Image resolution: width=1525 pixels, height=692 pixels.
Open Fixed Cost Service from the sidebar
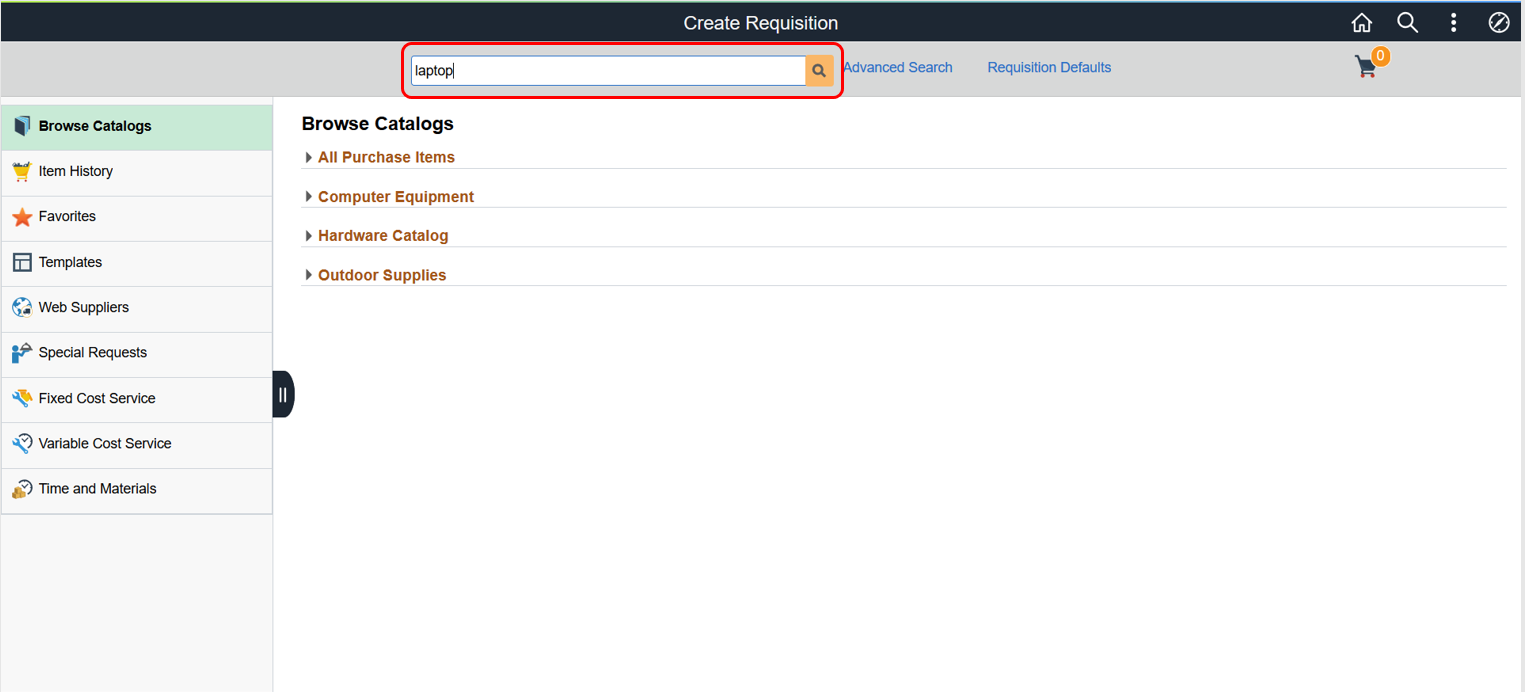click(137, 400)
